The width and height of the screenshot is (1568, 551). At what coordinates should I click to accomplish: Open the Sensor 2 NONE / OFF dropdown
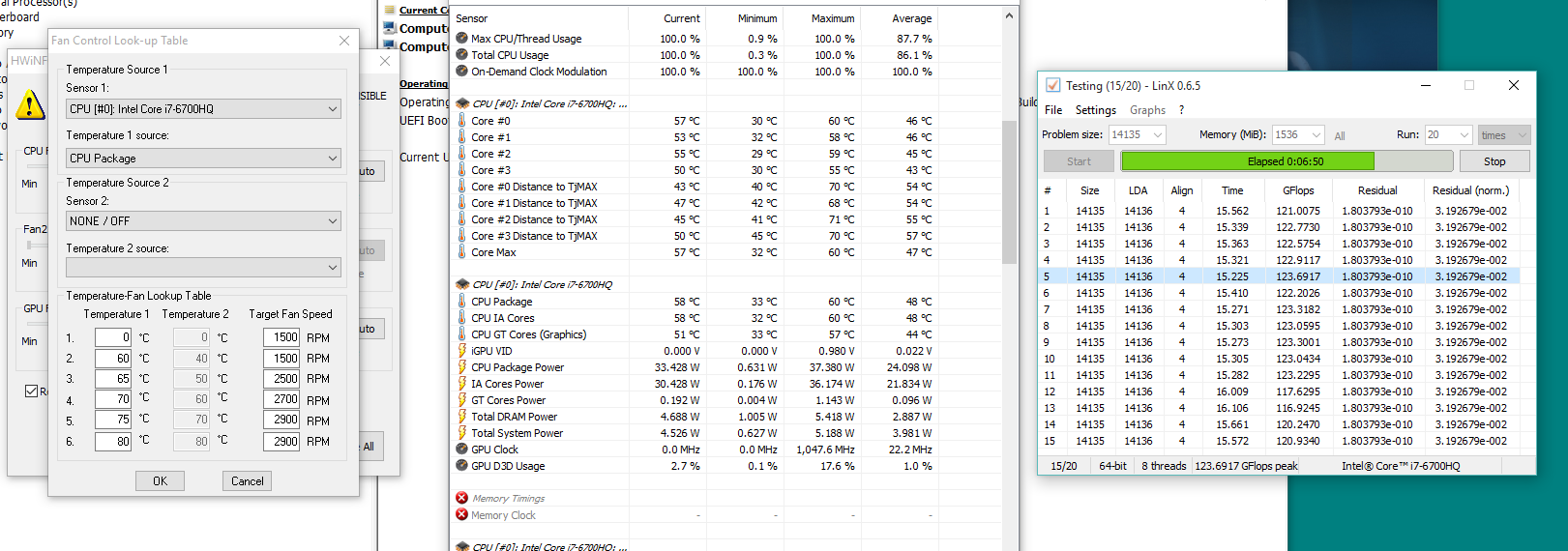click(x=204, y=221)
